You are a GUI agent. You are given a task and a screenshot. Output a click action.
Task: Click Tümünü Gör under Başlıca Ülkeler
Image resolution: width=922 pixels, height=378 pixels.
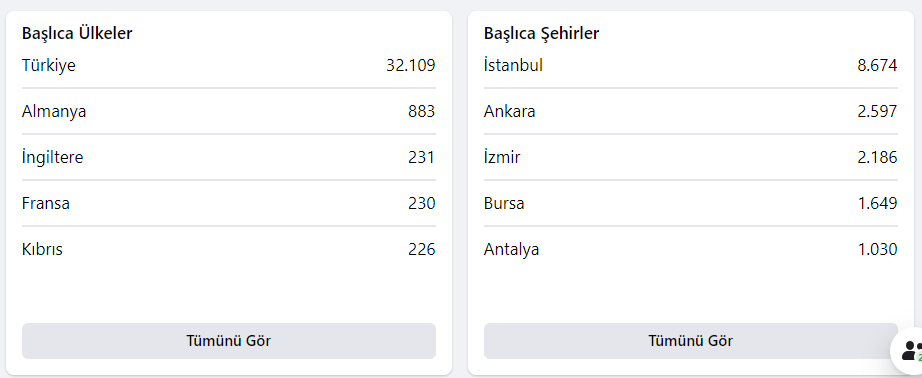point(229,341)
